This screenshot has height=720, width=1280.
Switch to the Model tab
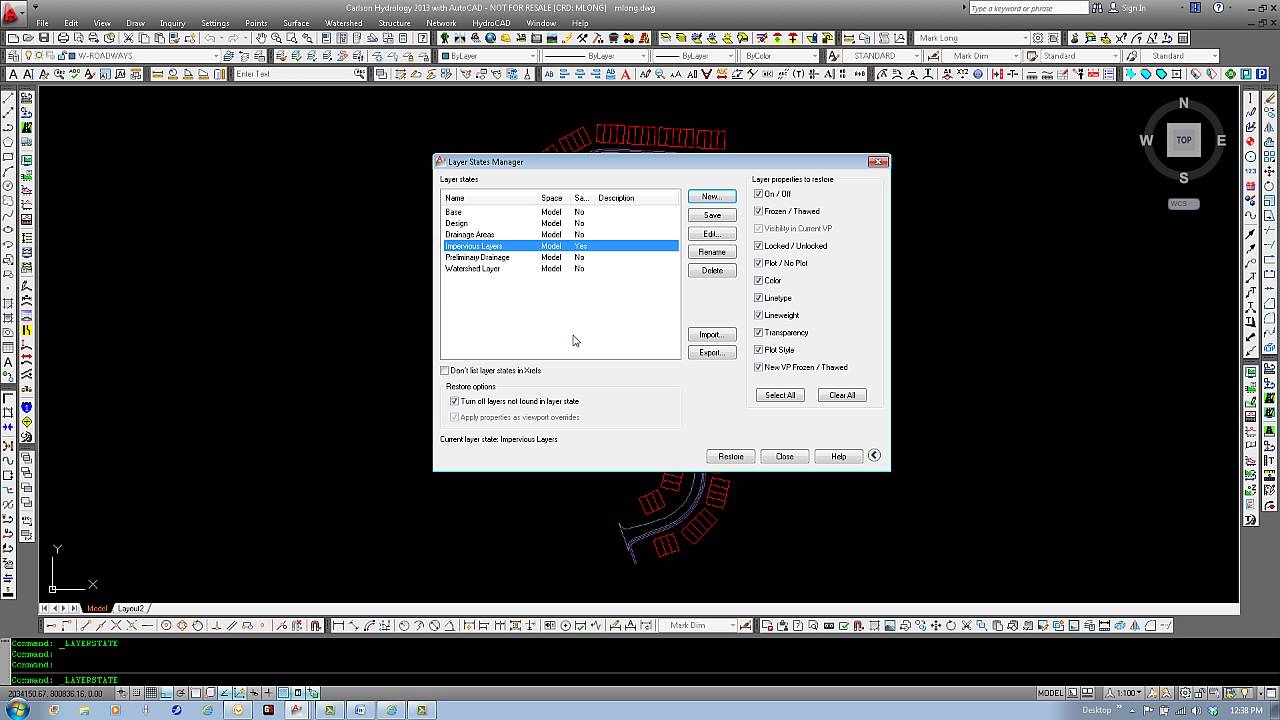(97, 608)
